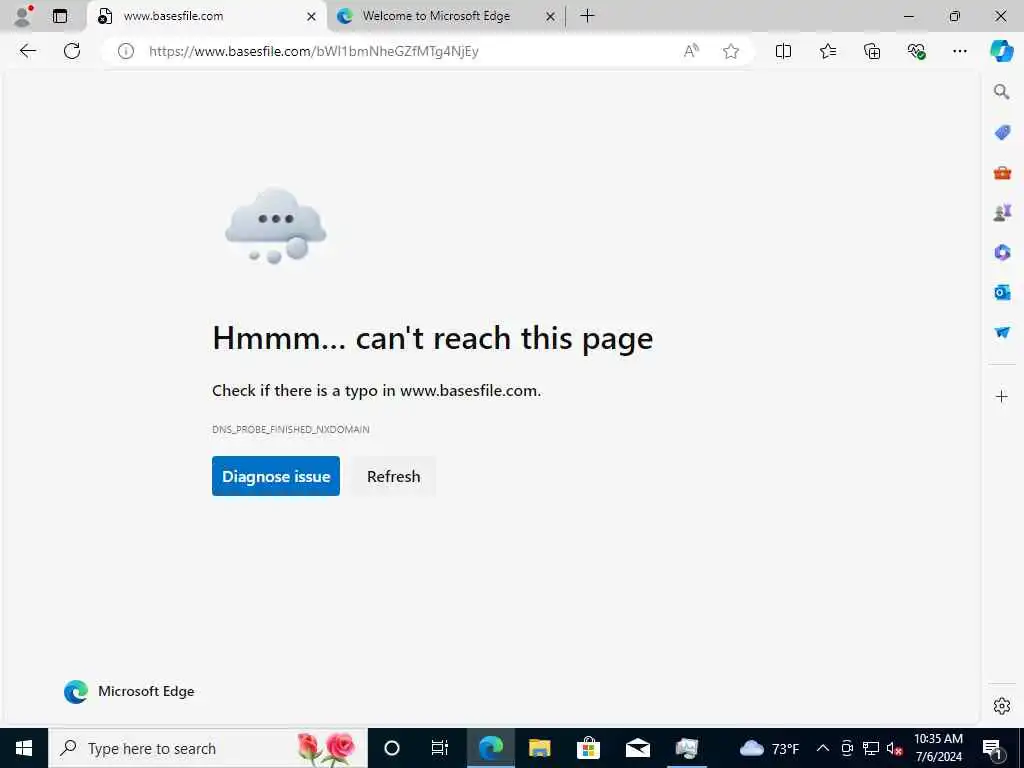Open Settings and more ellipsis menu

coord(959,51)
